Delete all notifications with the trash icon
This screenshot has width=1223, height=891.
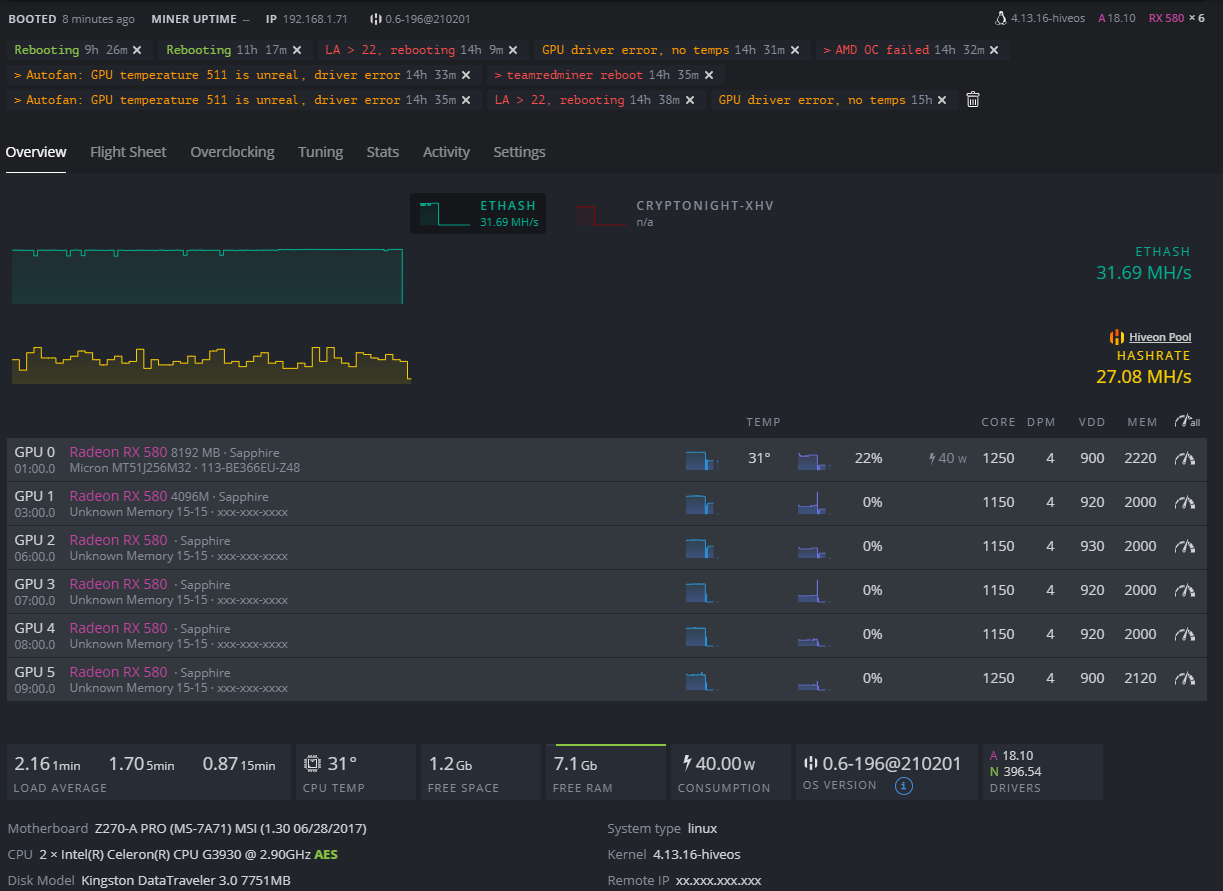(x=973, y=100)
